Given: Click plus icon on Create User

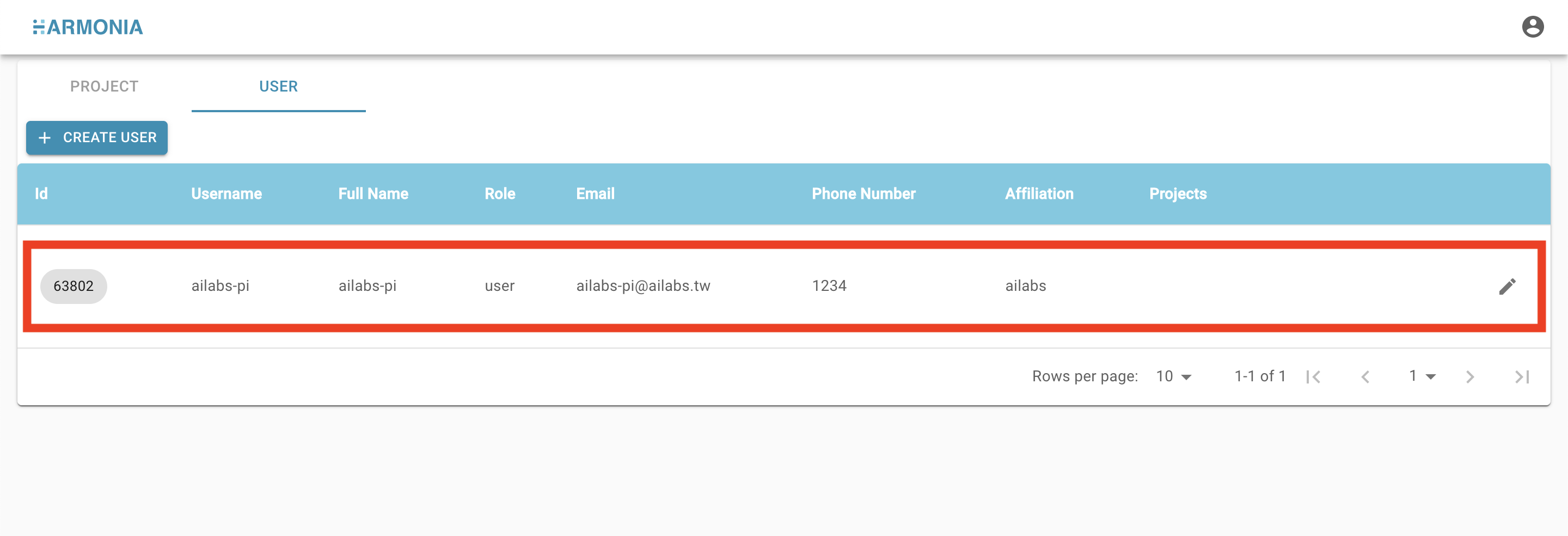Looking at the screenshot, I should coord(45,138).
